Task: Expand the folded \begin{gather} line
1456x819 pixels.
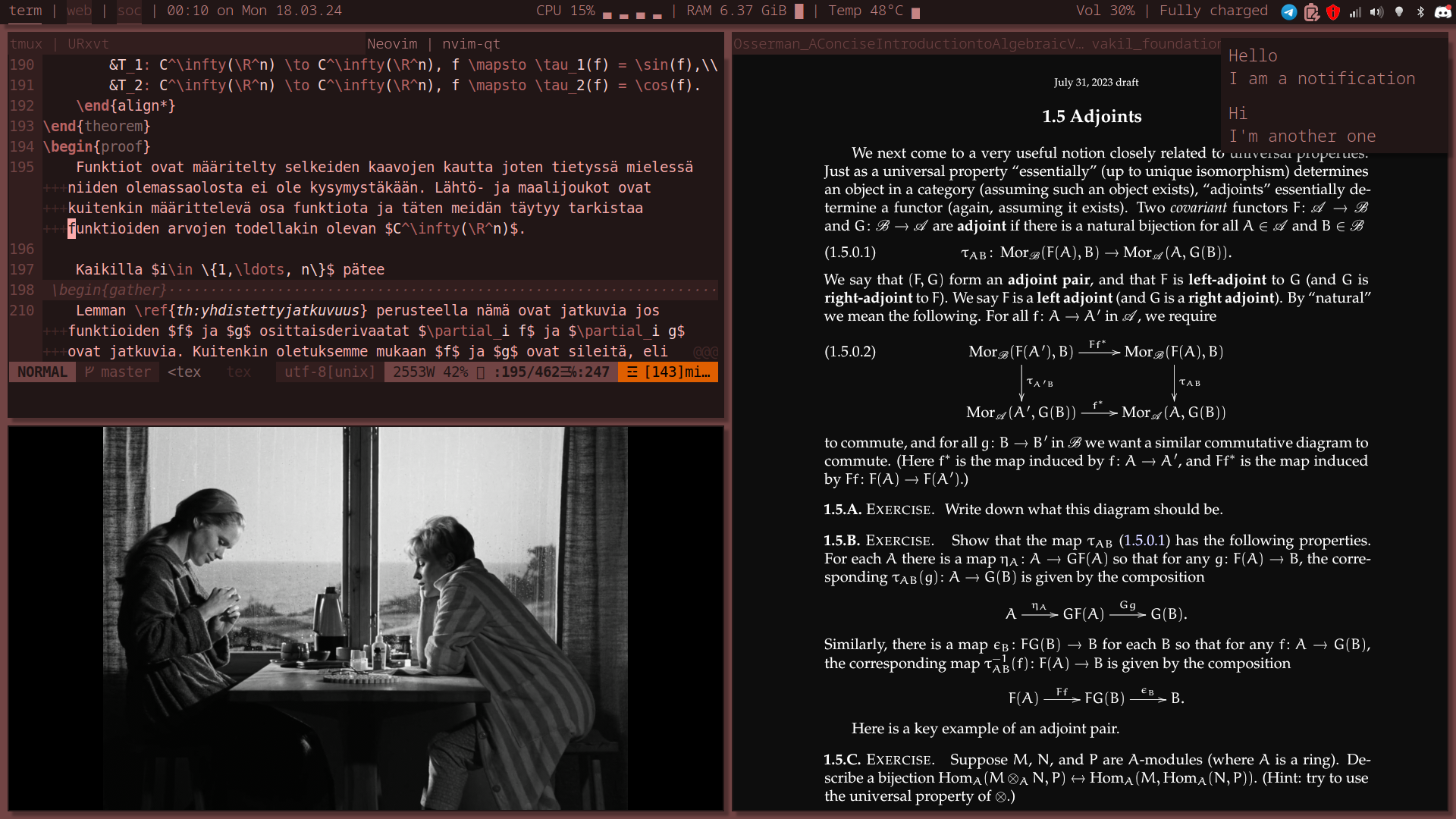Action: coord(108,290)
